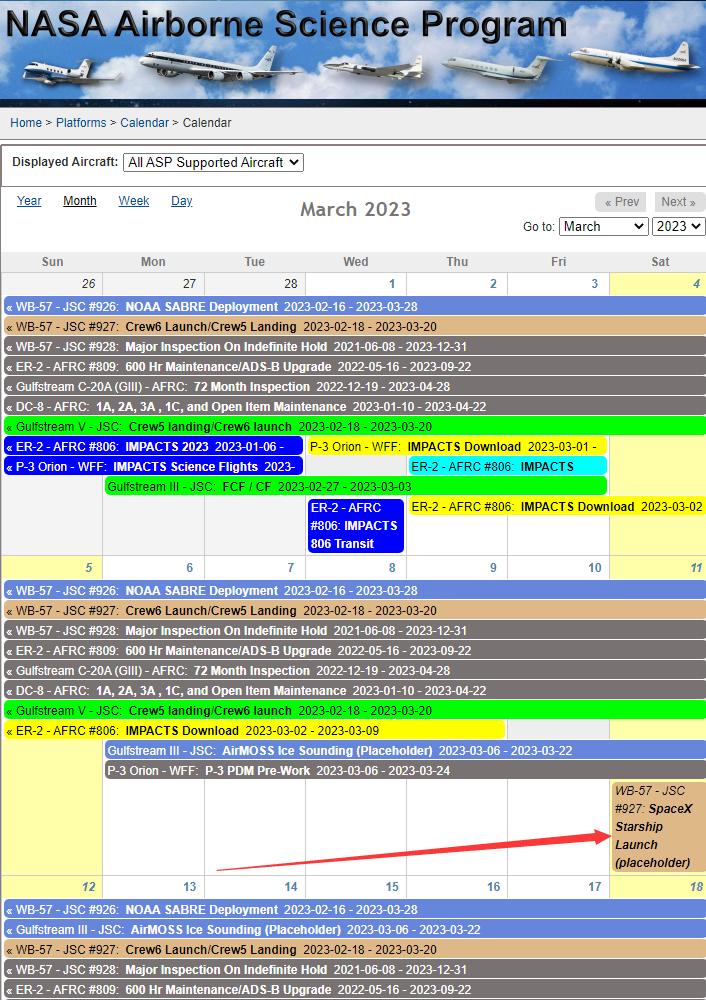Viewport: 706px width, 1000px height.
Task: Open SpaceX Starship Launch placeholder event
Action: [658, 827]
